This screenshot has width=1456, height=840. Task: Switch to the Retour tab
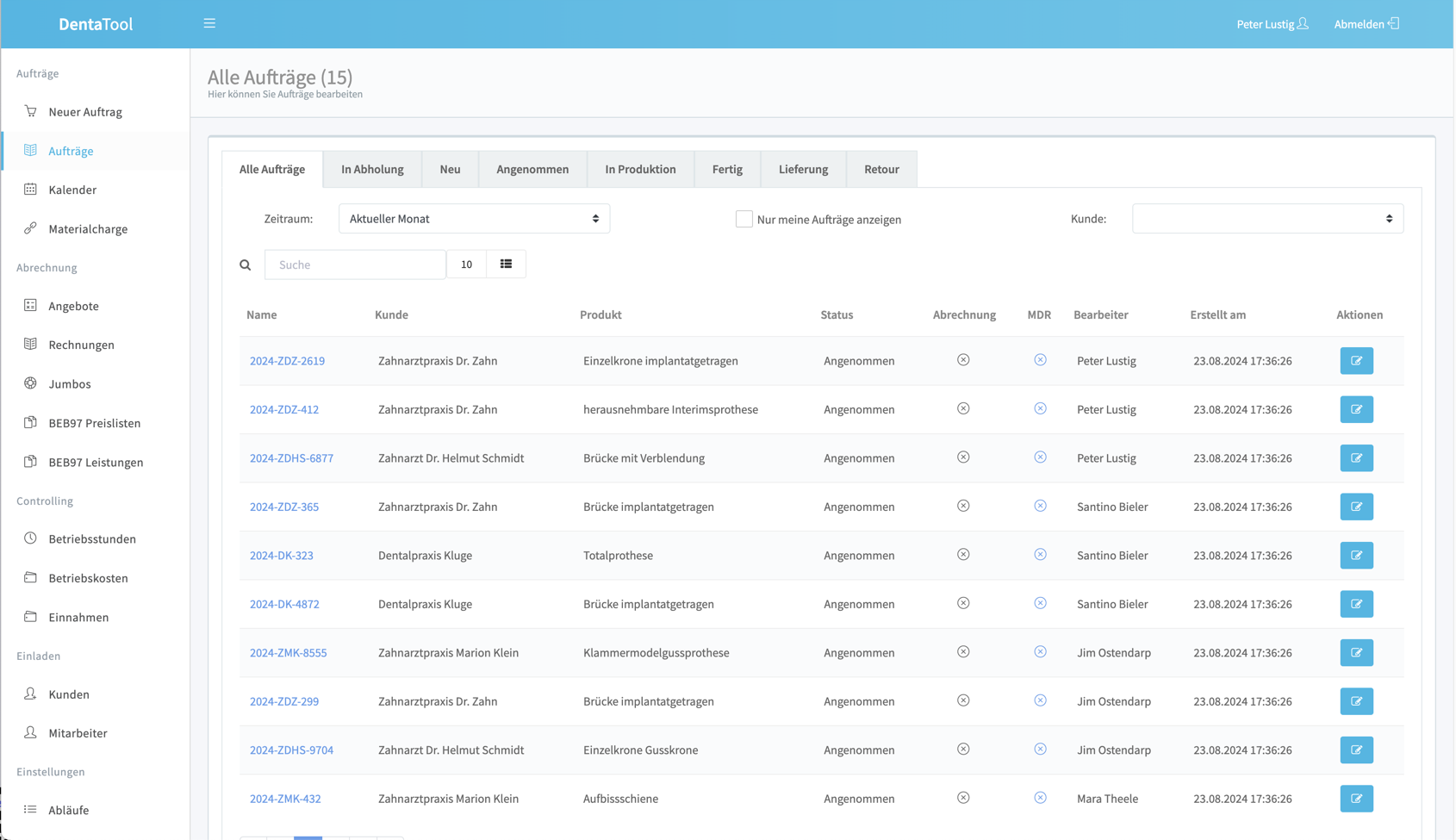pyautogui.click(x=881, y=169)
